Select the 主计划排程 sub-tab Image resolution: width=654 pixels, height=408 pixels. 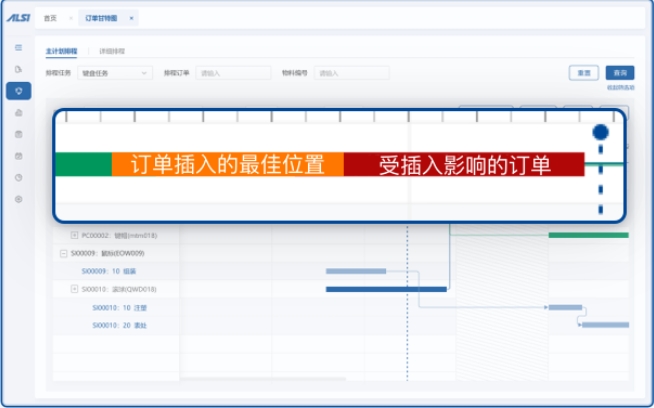(60, 50)
